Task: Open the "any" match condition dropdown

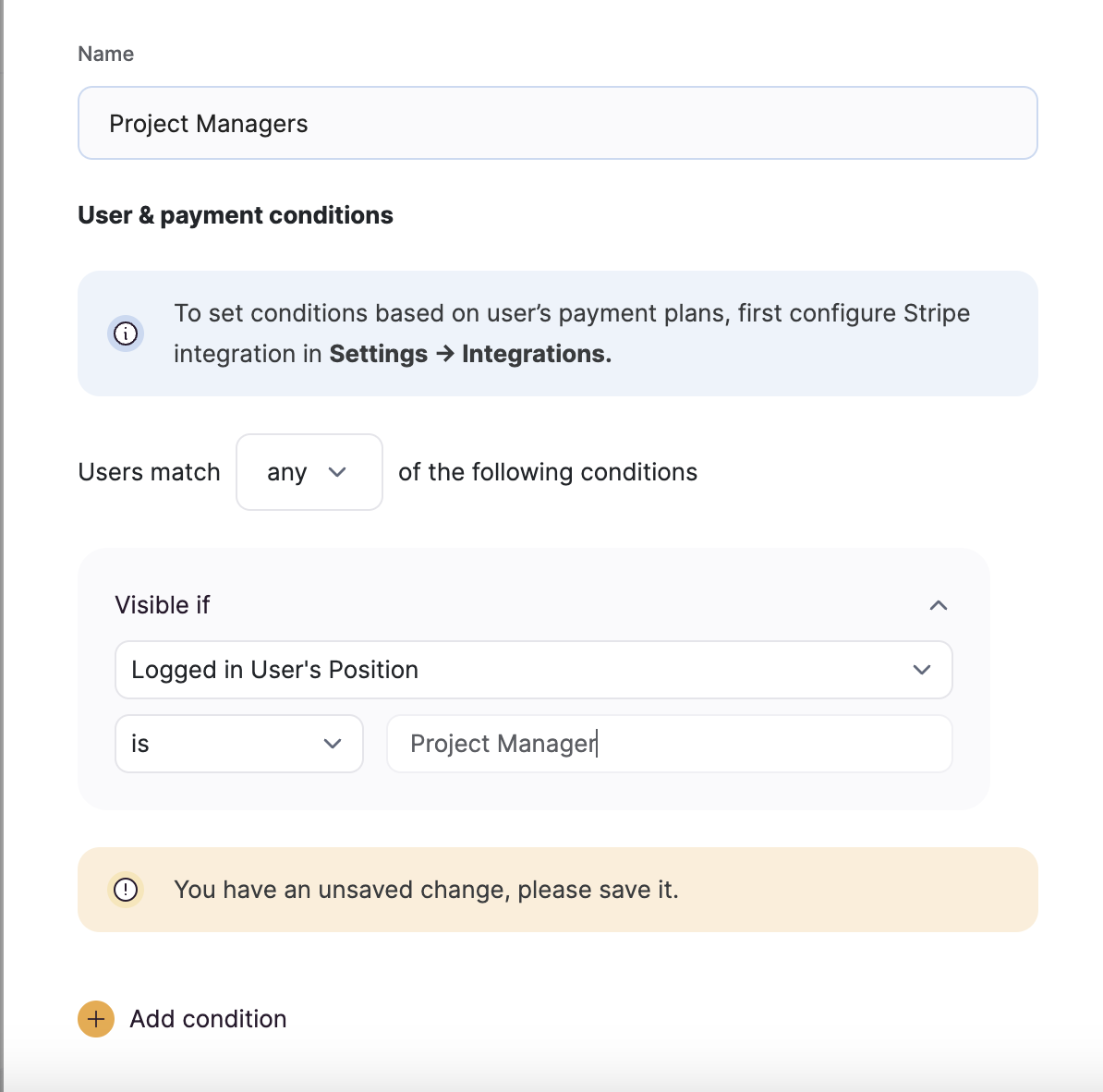Action: point(309,472)
